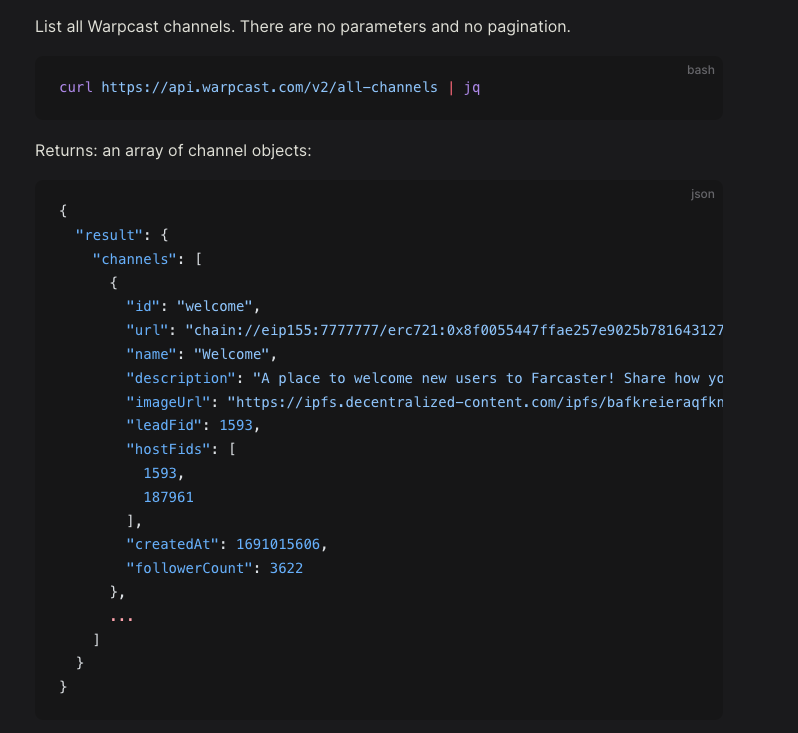The width and height of the screenshot is (798, 733).
Task: Click the curl command in bash block
Action: tap(270, 88)
